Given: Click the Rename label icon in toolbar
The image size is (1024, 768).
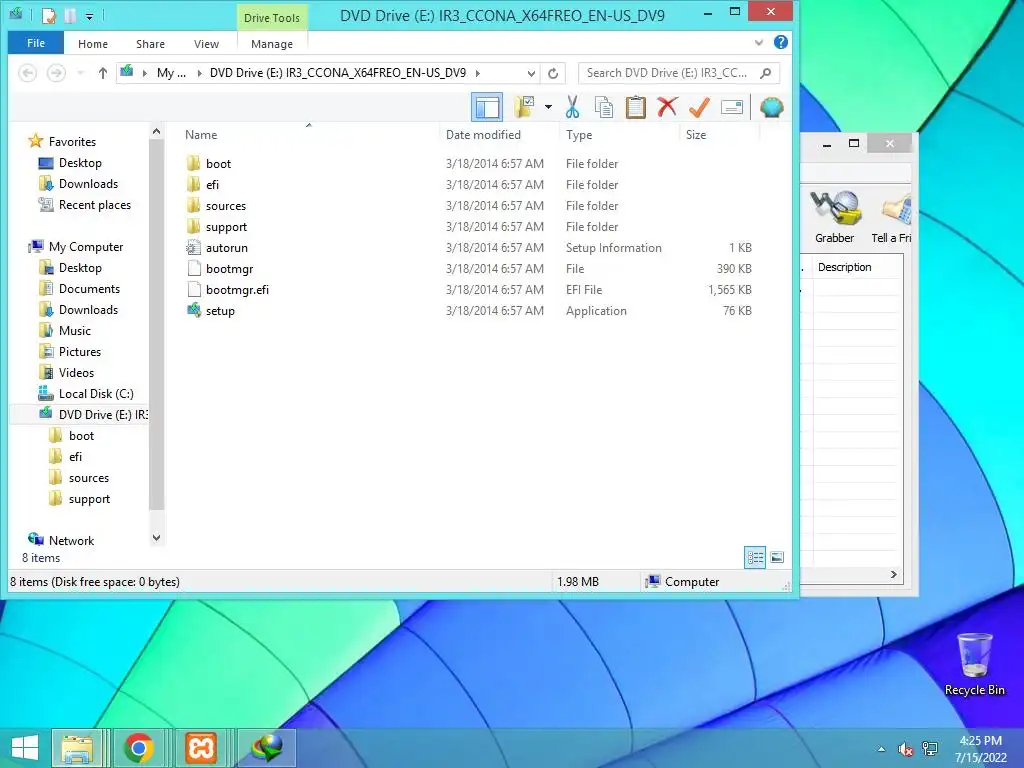Looking at the screenshot, I should coord(731,107).
